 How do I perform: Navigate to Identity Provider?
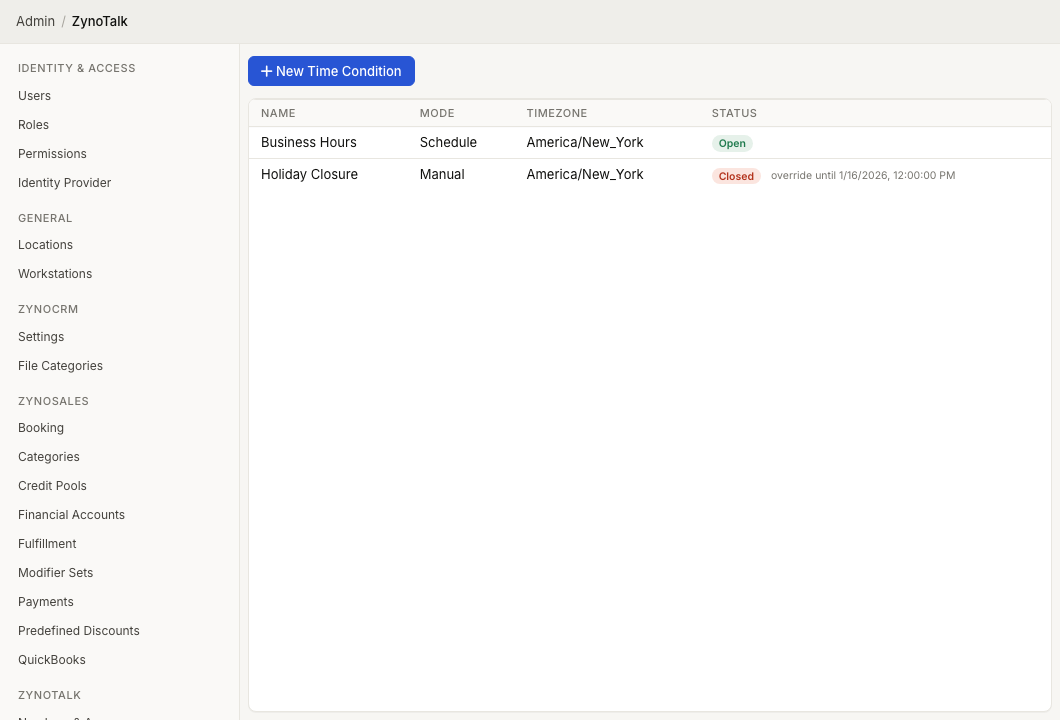click(64, 183)
